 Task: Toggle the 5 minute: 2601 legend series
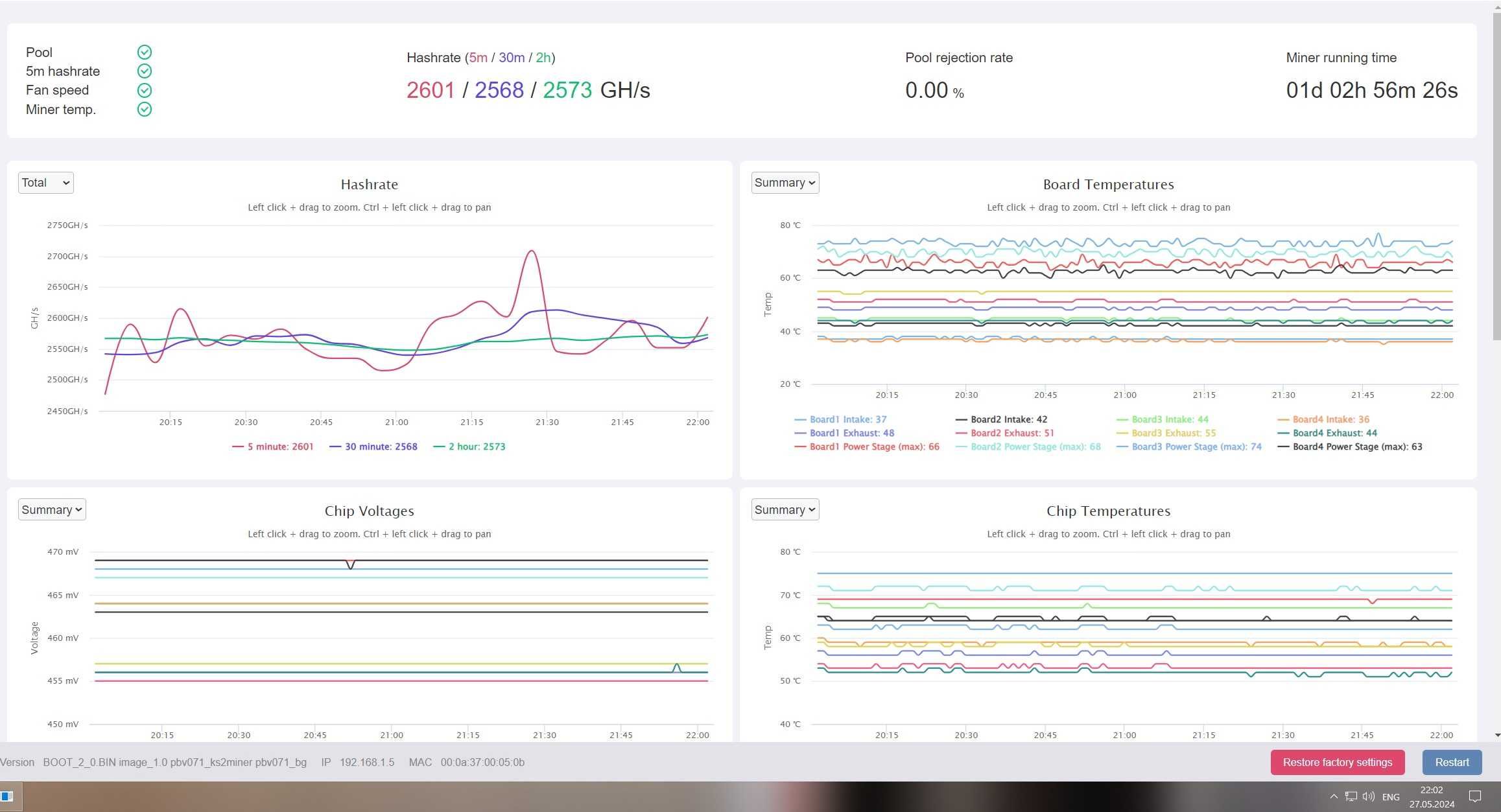point(273,447)
